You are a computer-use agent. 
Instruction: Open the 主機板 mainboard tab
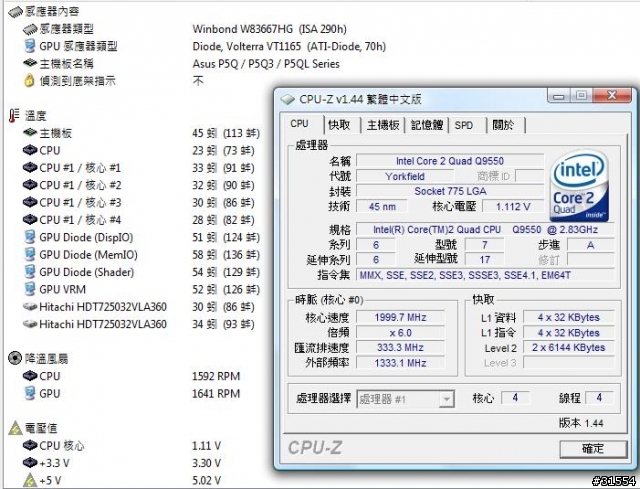tap(383, 125)
